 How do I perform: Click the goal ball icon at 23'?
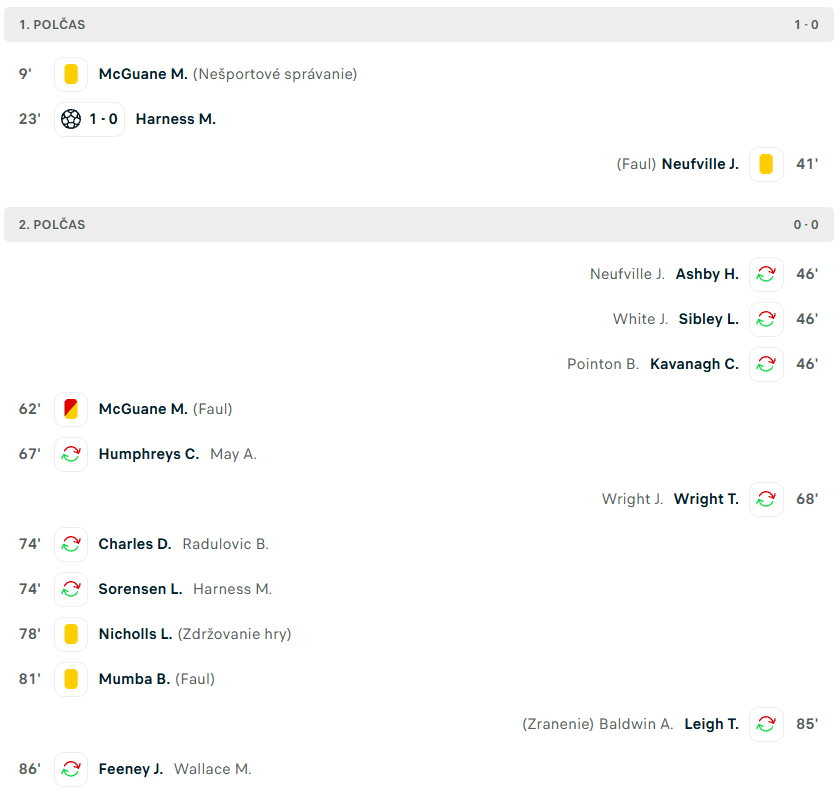coord(71,119)
